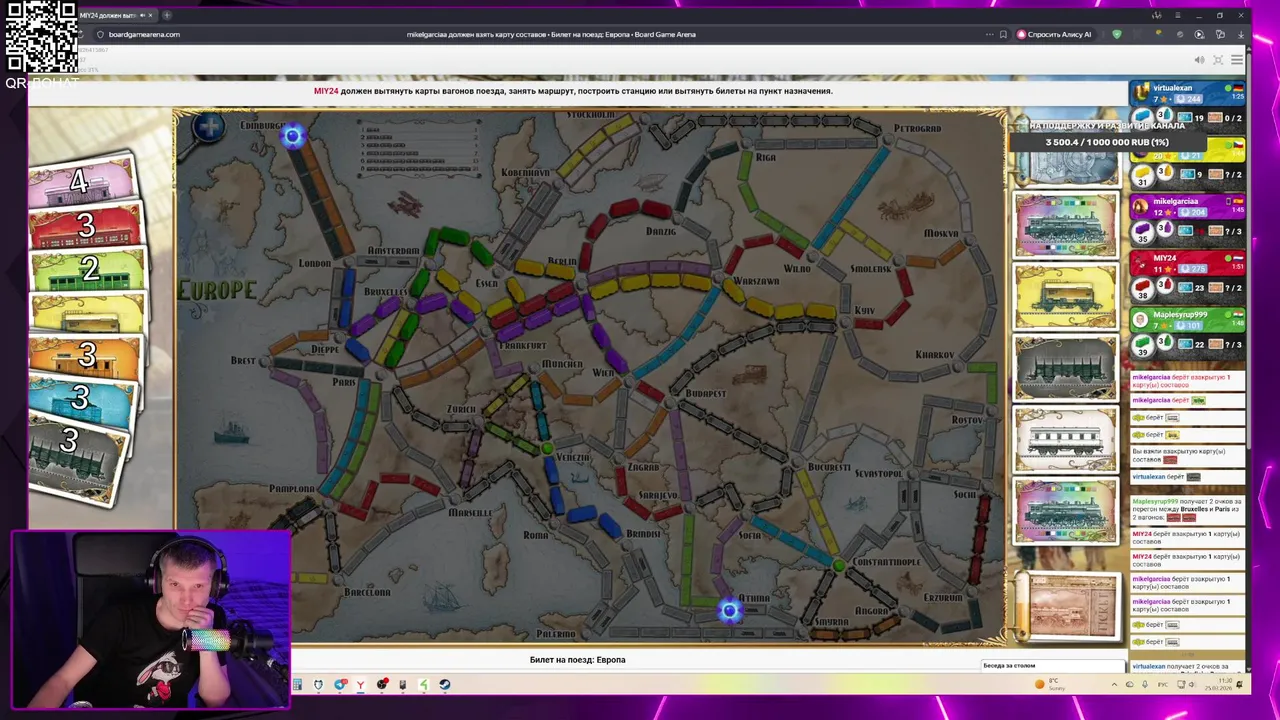Click the ticket legend list on map

tap(420, 147)
